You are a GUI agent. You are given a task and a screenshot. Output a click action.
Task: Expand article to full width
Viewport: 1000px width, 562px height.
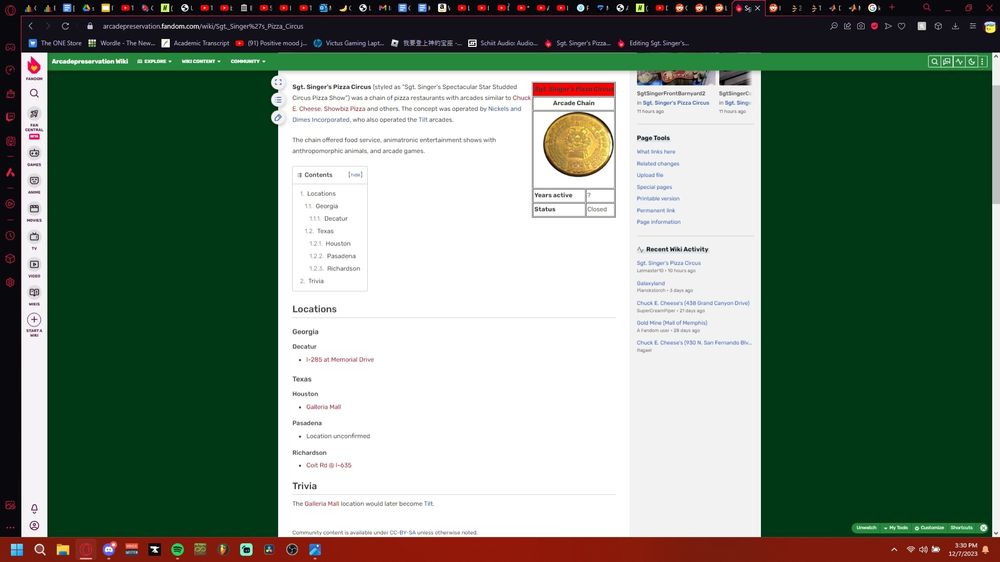point(278,82)
